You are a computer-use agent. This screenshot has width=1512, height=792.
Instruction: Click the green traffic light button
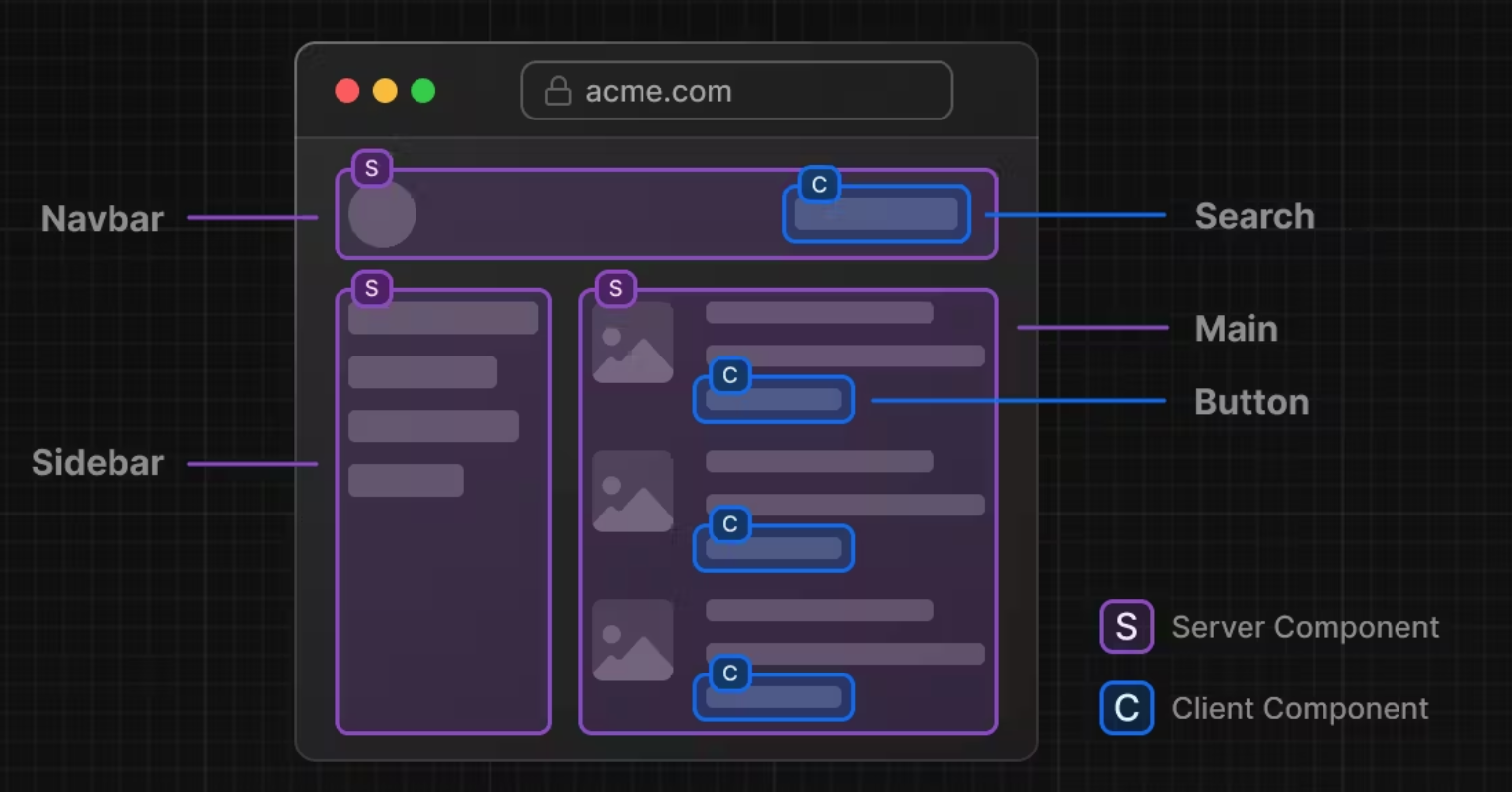pyautogui.click(x=422, y=90)
